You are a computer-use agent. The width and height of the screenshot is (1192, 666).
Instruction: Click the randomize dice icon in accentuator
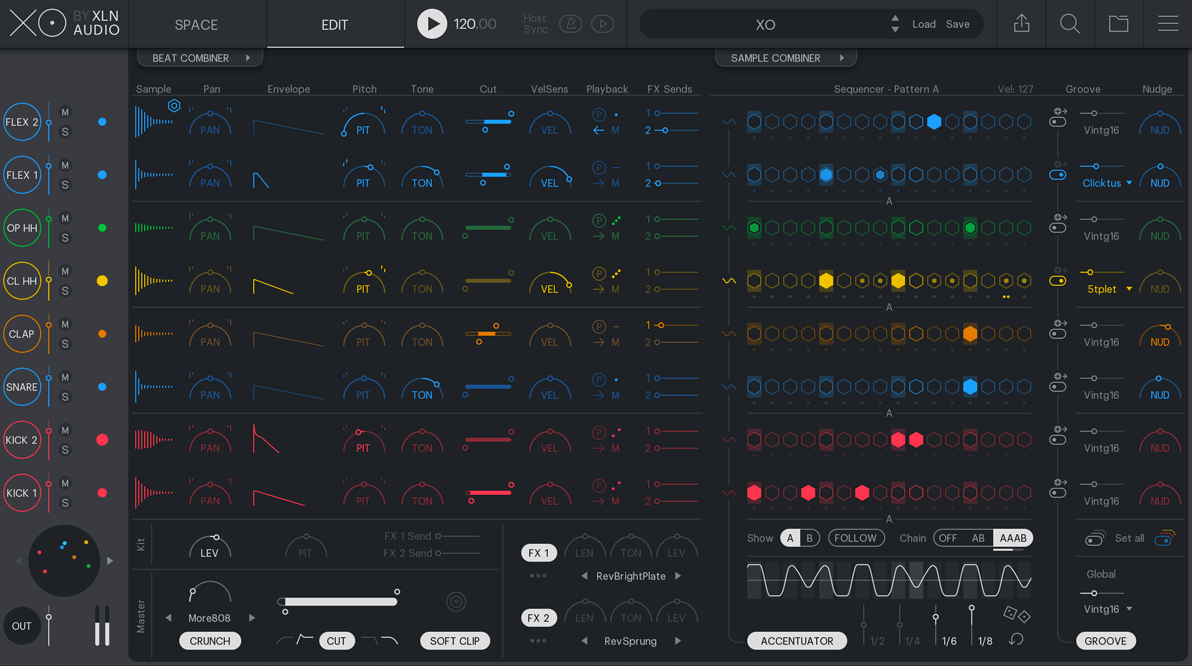(x=1016, y=614)
